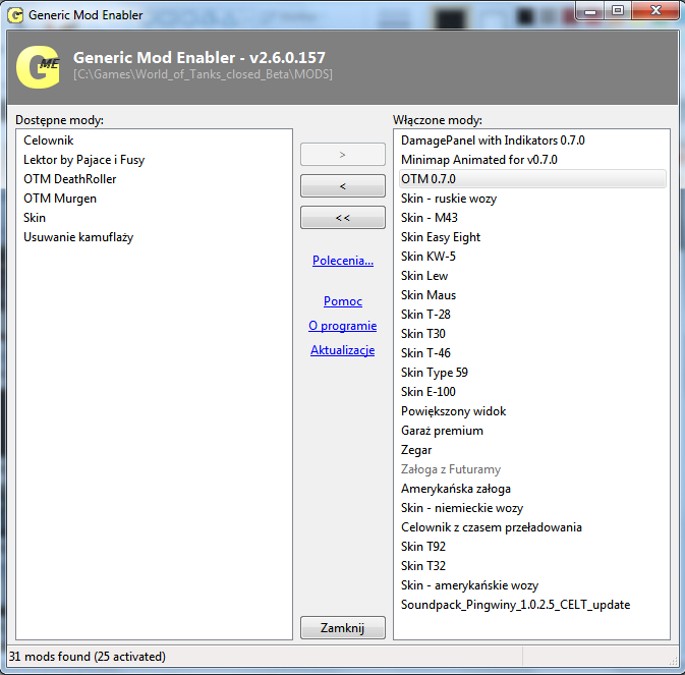The image size is (685, 675).
Task: Open the Aktualizacje updates link
Action: pyautogui.click(x=342, y=350)
